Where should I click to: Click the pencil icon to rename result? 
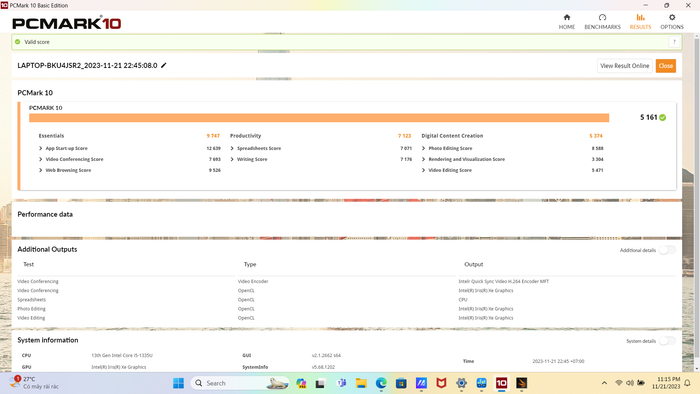[164, 65]
